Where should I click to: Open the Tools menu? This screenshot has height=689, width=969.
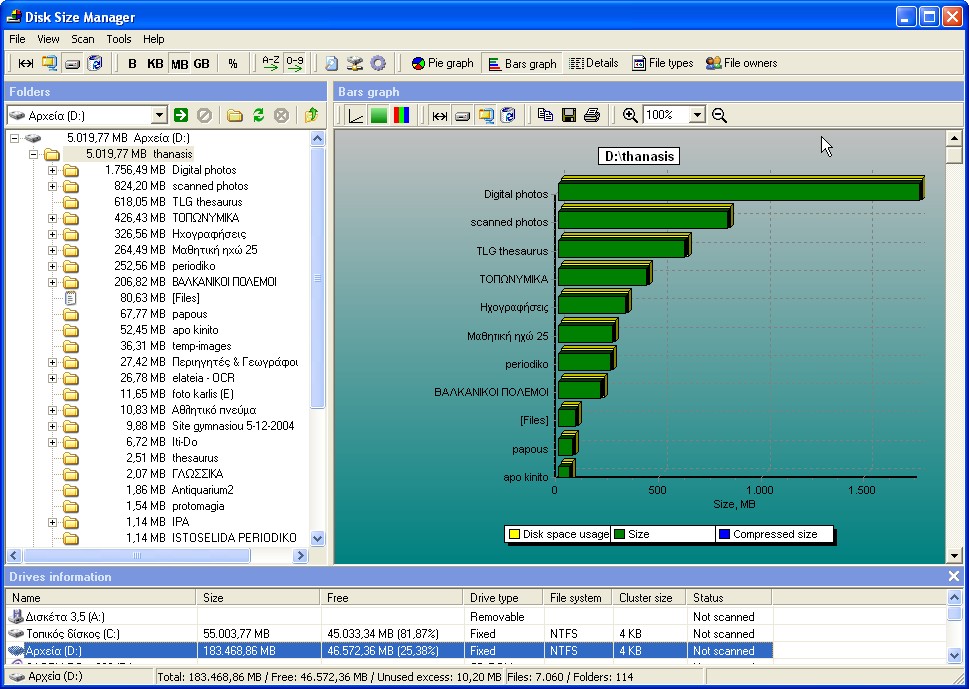(x=119, y=39)
